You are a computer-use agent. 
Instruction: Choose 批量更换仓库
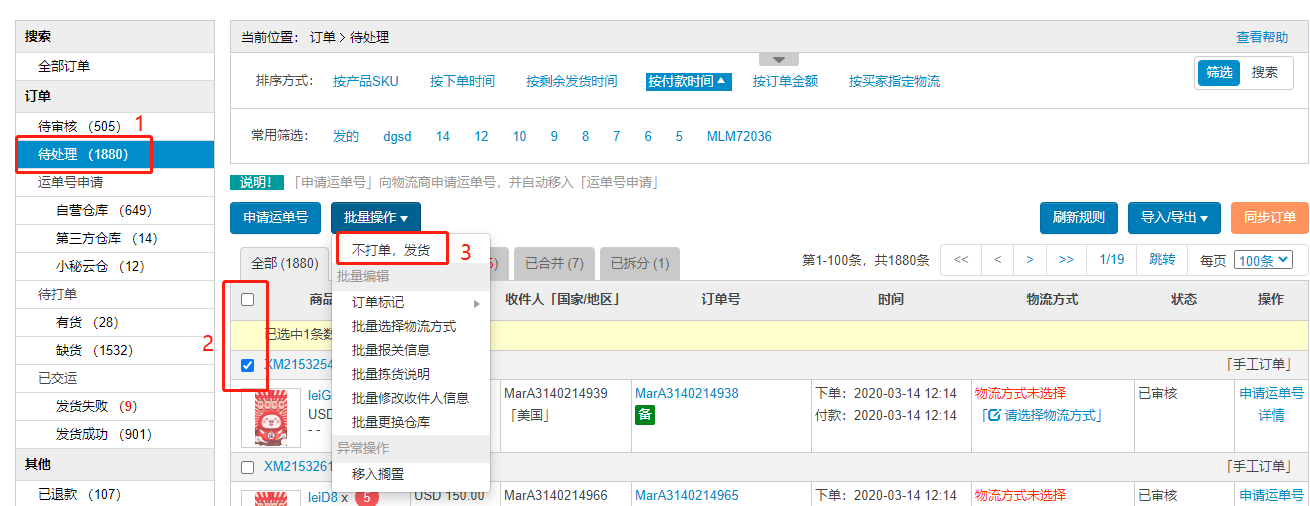(x=391, y=422)
